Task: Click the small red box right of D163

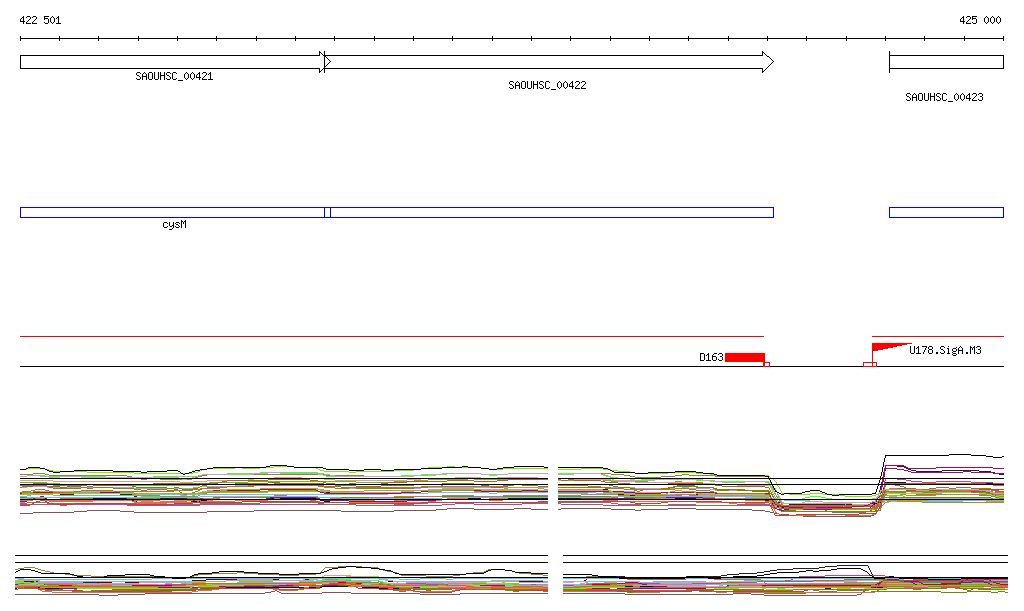Action: pos(767,364)
